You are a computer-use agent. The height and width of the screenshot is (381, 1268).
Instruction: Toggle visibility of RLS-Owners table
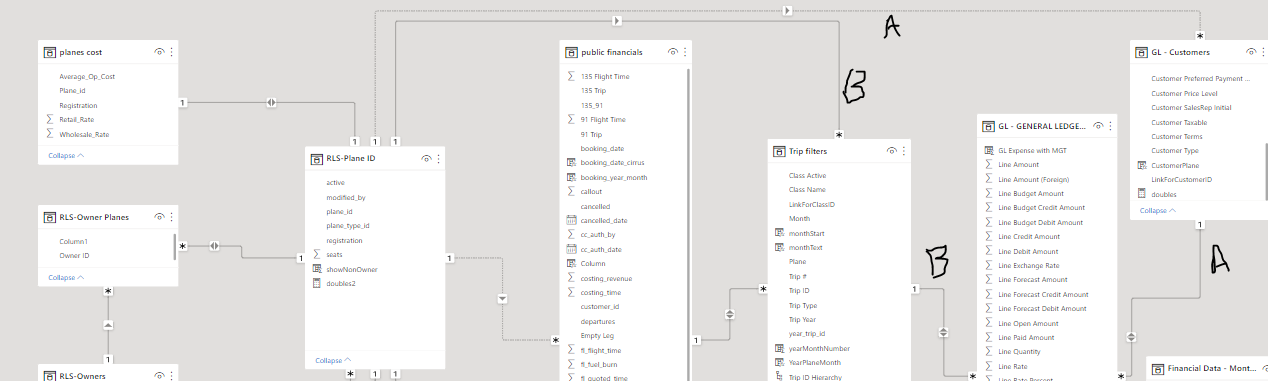point(159,376)
